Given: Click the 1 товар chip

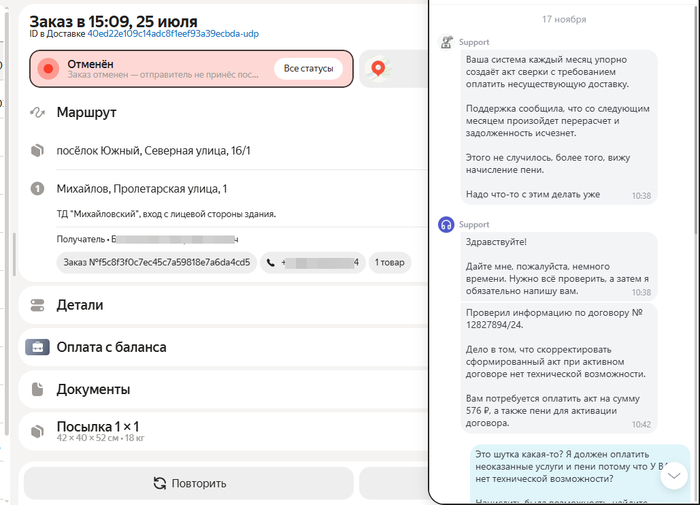Looking at the screenshot, I should [389, 263].
